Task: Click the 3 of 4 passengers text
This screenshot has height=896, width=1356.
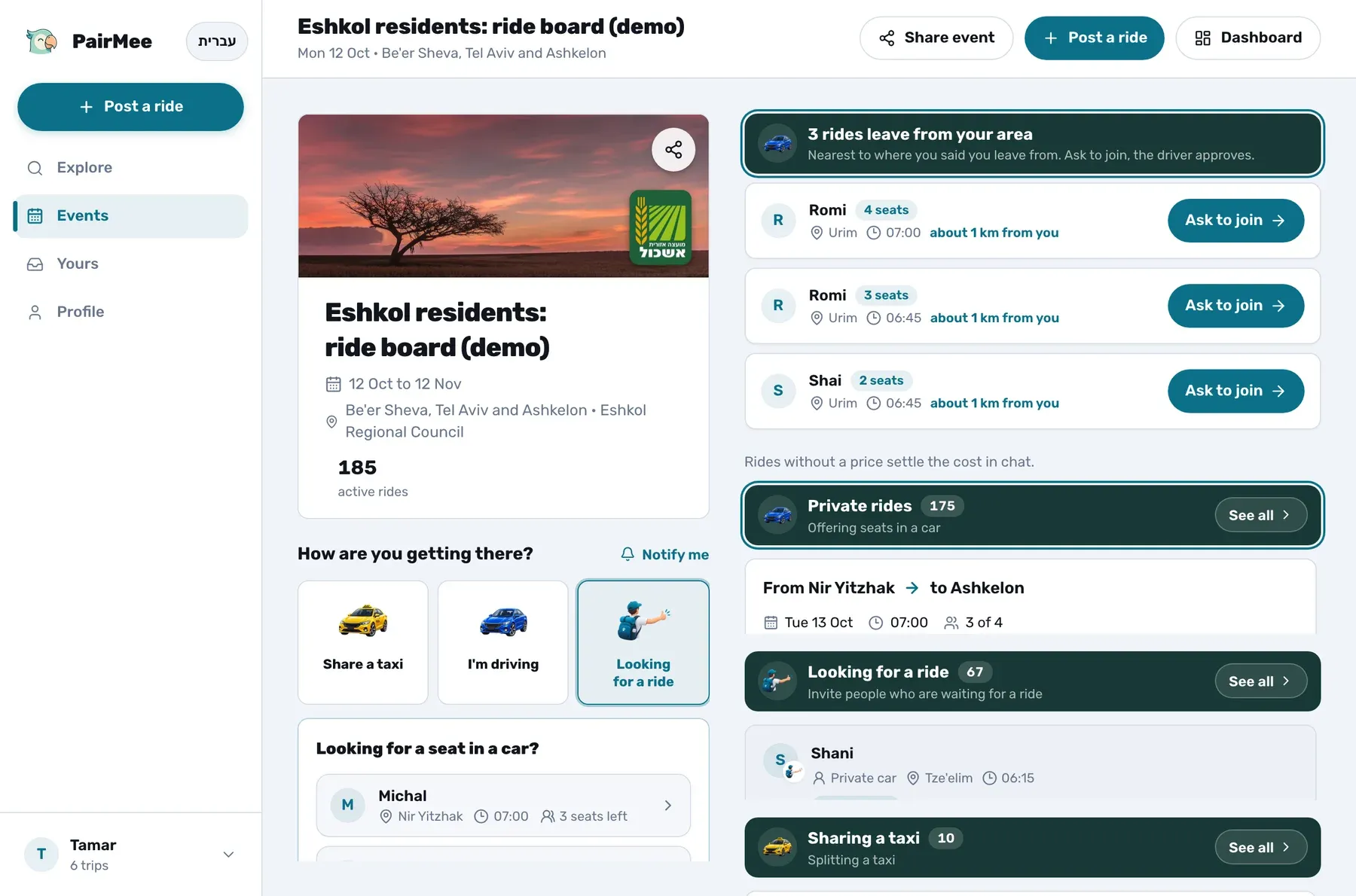Action: click(984, 623)
